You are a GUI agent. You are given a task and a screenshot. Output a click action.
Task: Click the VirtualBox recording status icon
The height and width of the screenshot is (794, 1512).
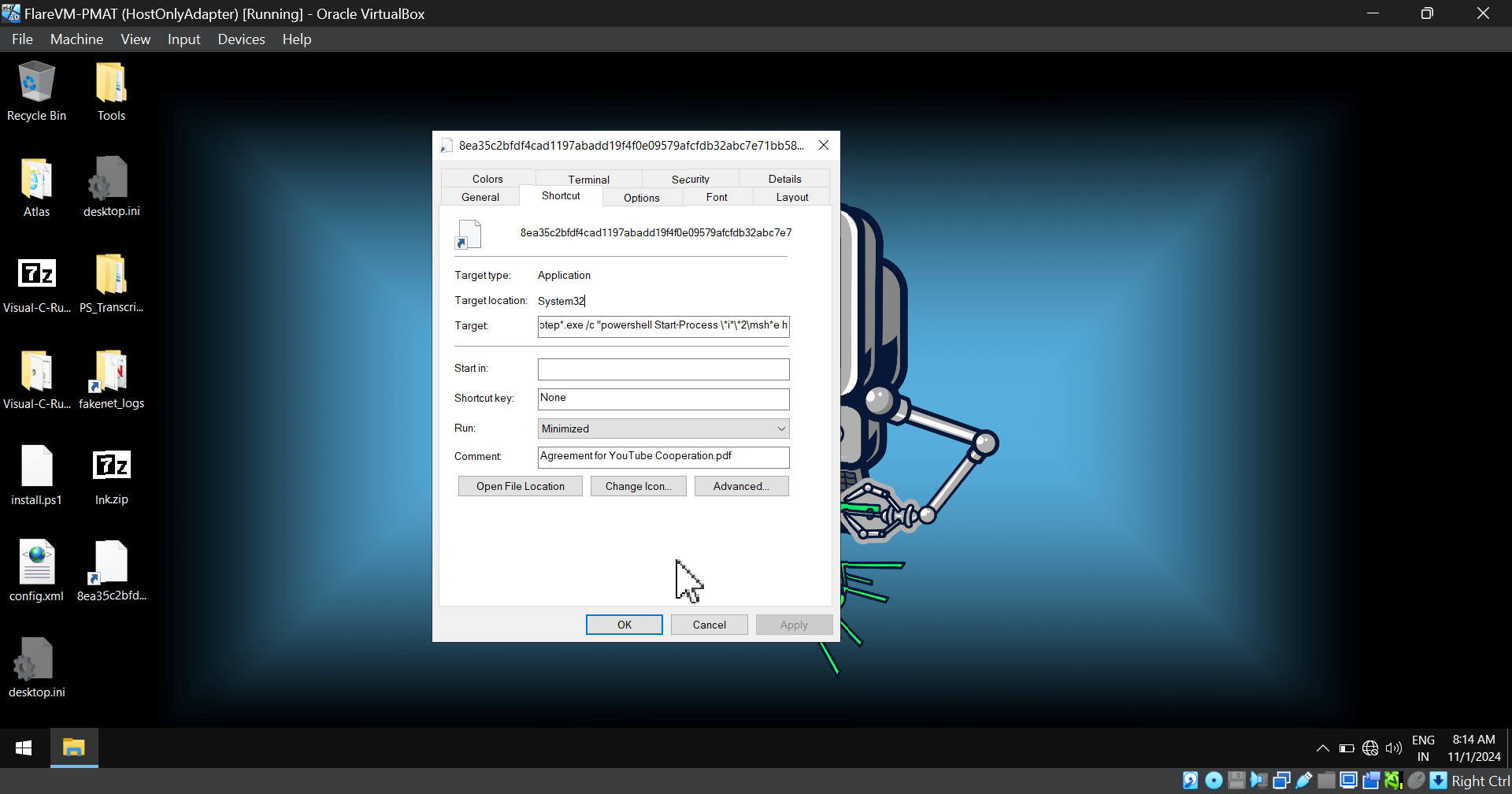tap(1372, 781)
